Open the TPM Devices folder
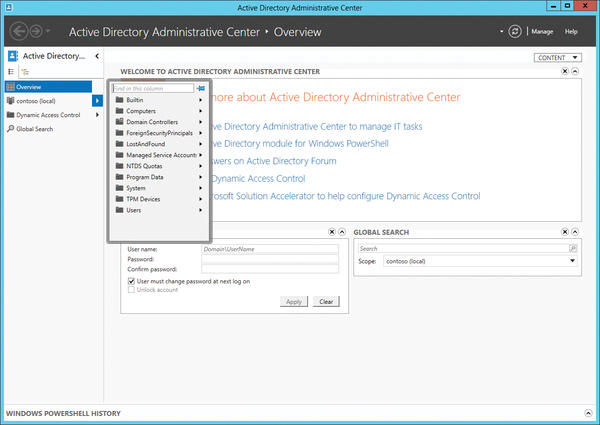The image size is (600, 425). pyautogui.click(x=143, y=199)
